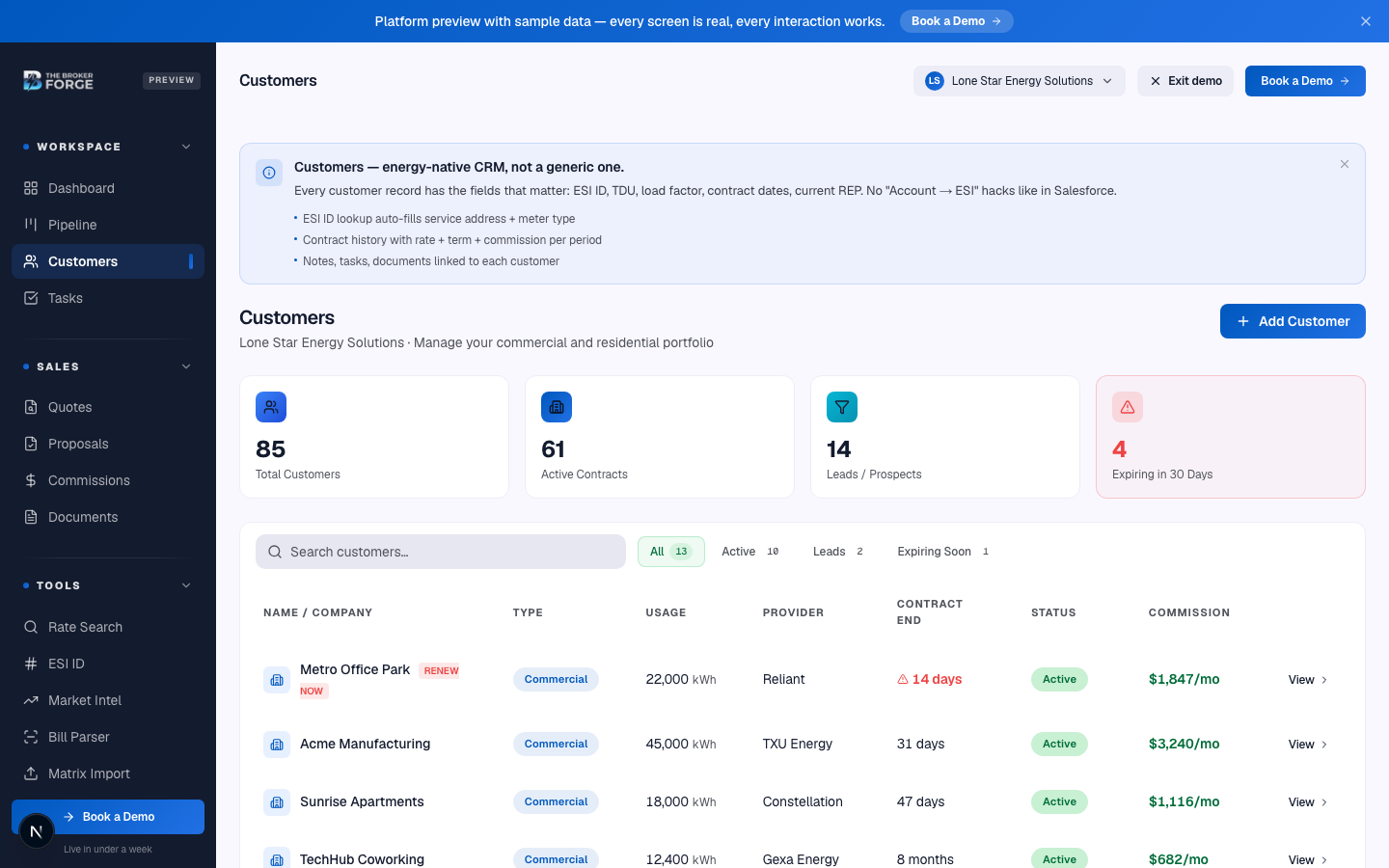Click the Commission column header
Viewport: 1389px width, 868px height.
[x=1189, y=612]
